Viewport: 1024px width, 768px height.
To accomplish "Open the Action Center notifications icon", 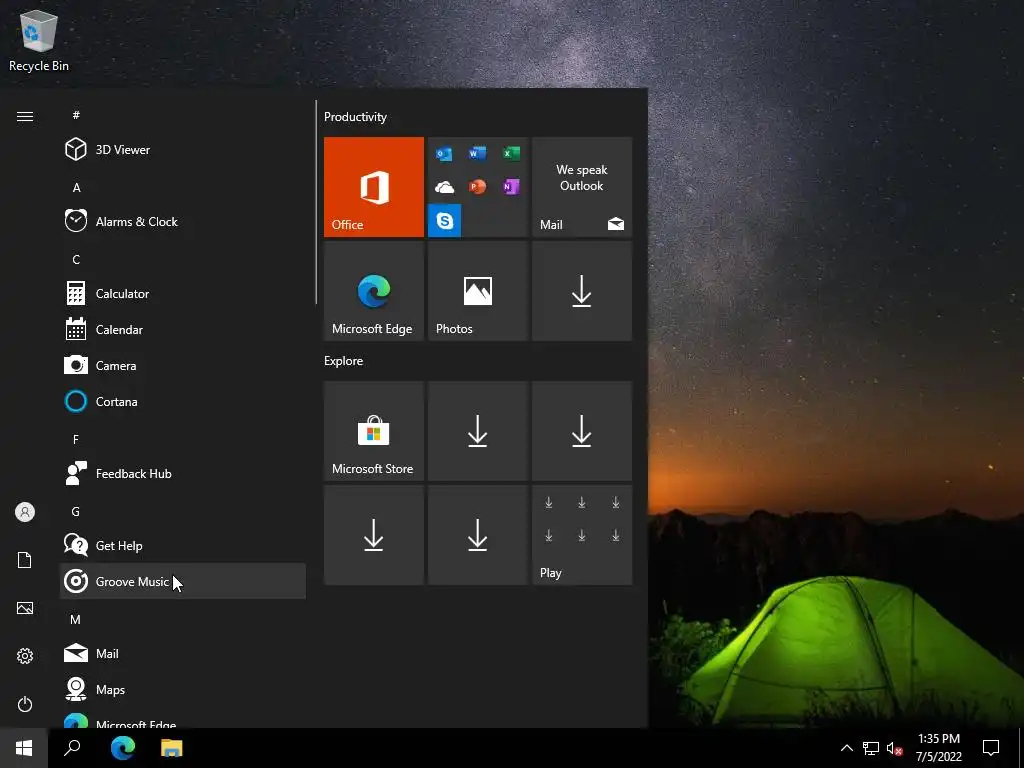I will point(991,748).
